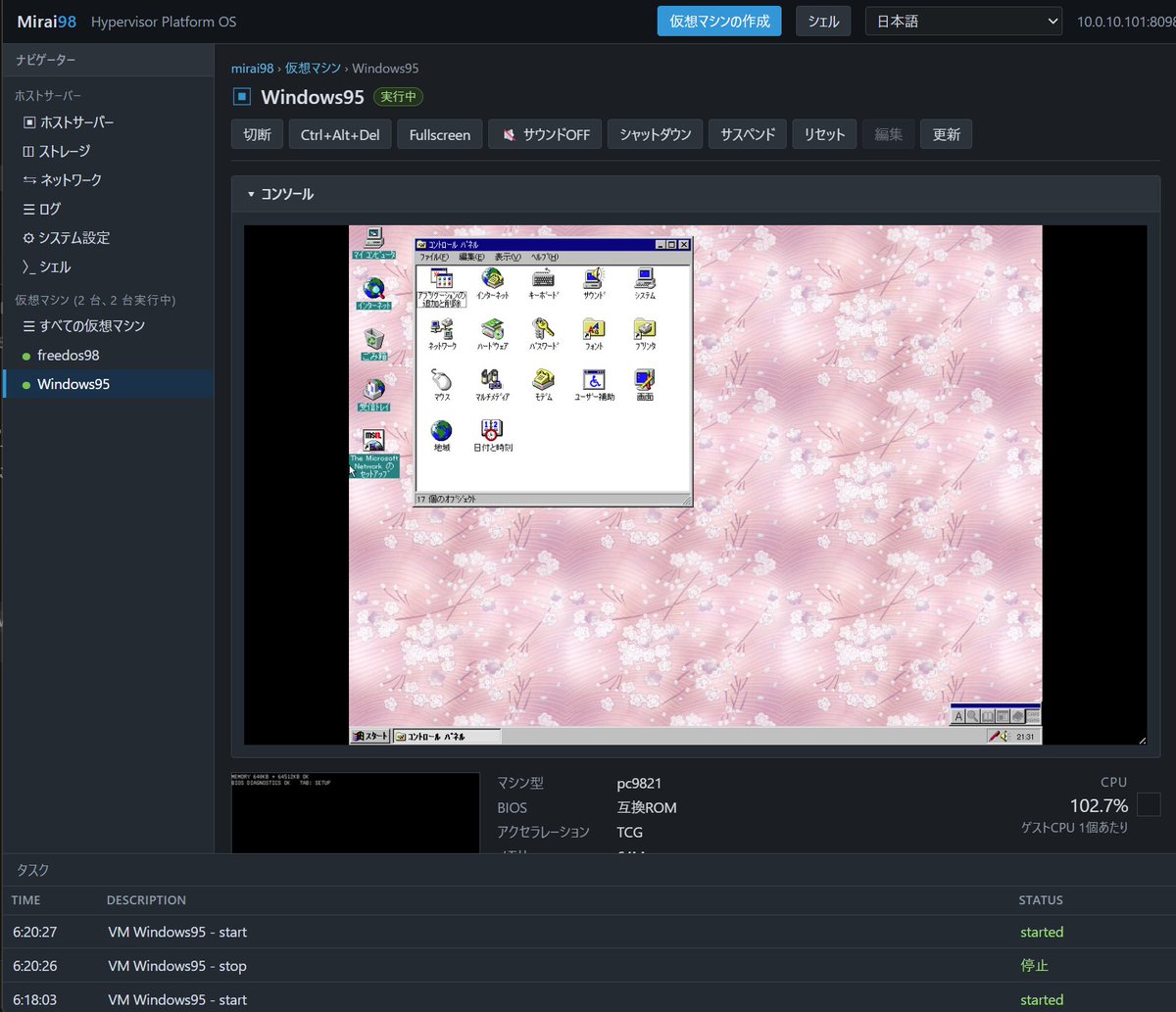Open the キーボード keyboard settings icon

(544, 284)
